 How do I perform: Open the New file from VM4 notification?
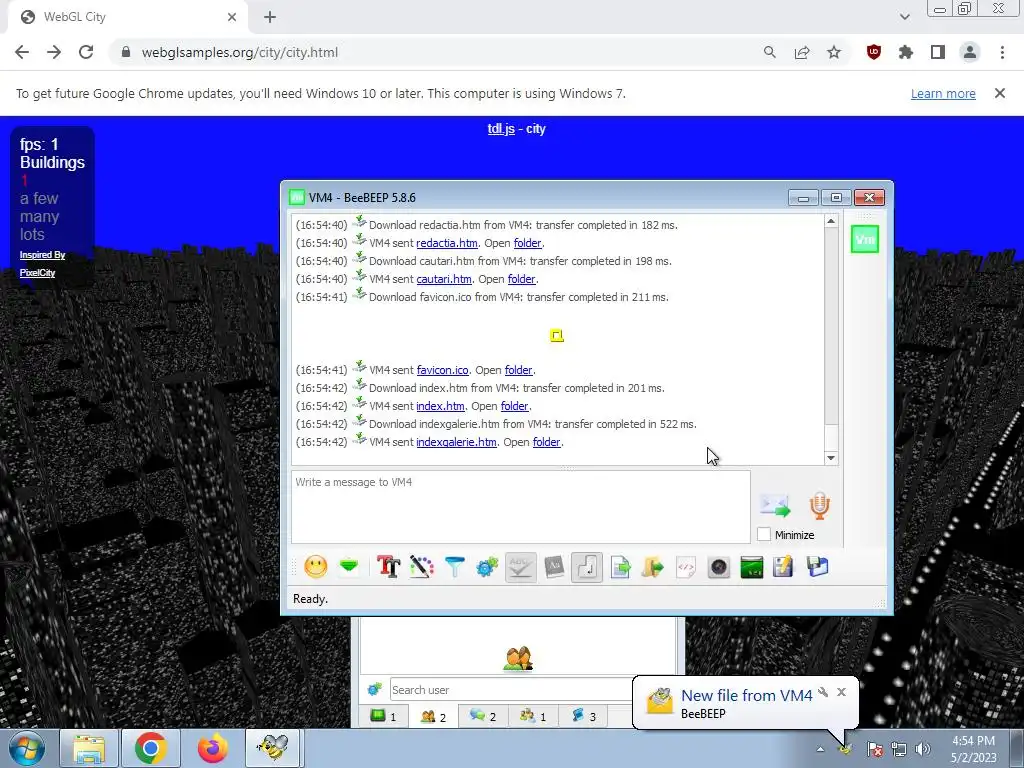(746, 696)
